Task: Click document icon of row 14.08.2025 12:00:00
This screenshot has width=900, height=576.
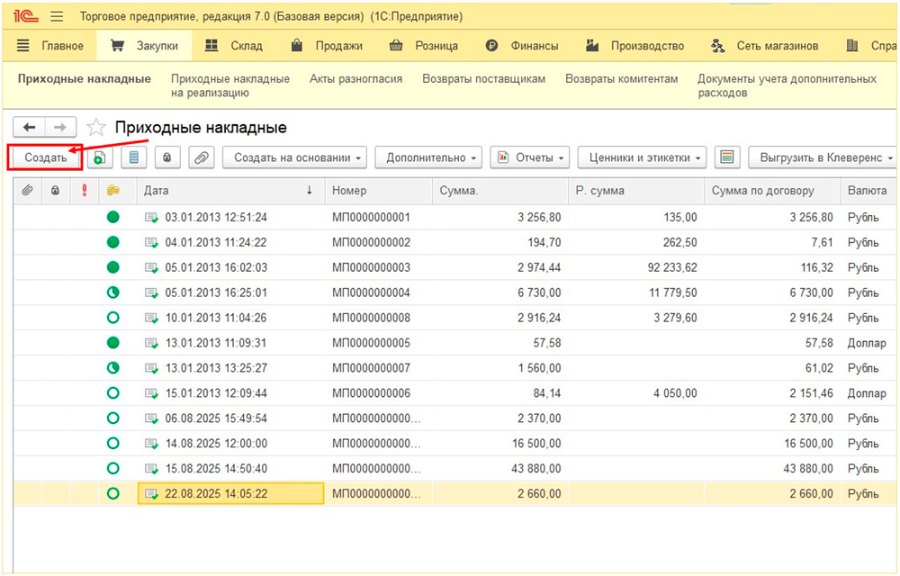Action: point(152,443)
